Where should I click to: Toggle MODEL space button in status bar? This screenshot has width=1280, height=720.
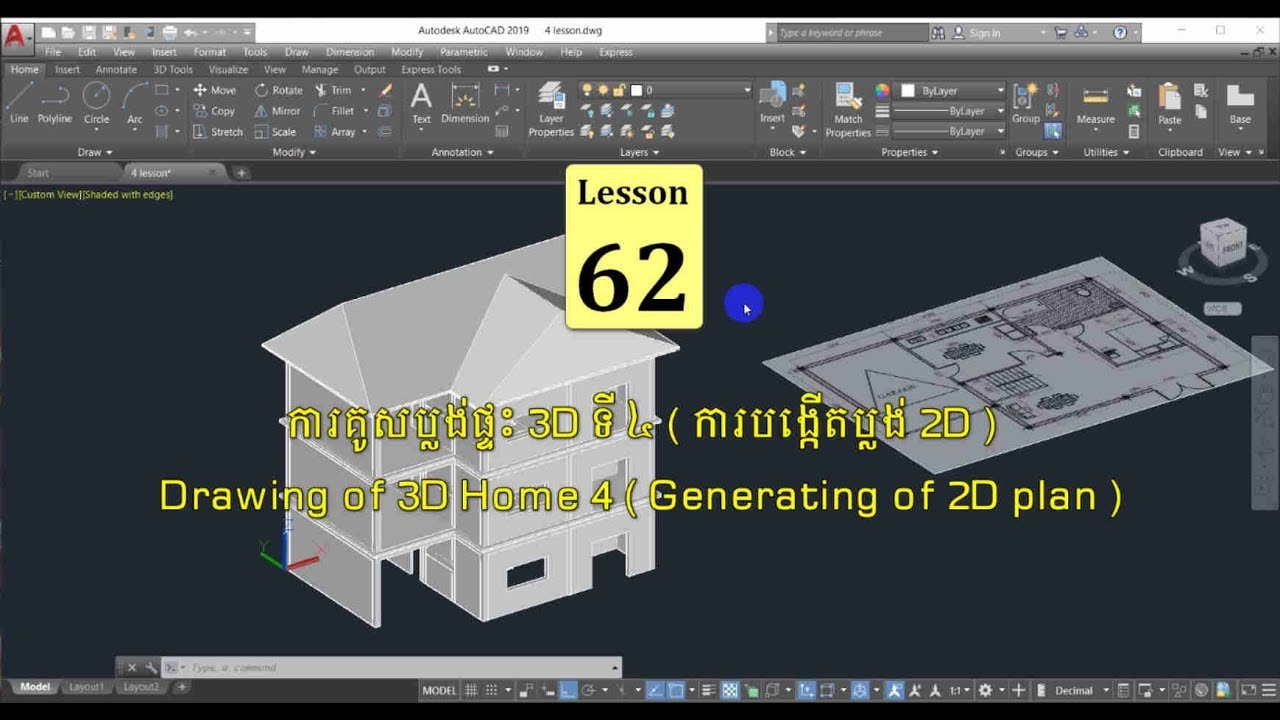(x=440, y=690)
